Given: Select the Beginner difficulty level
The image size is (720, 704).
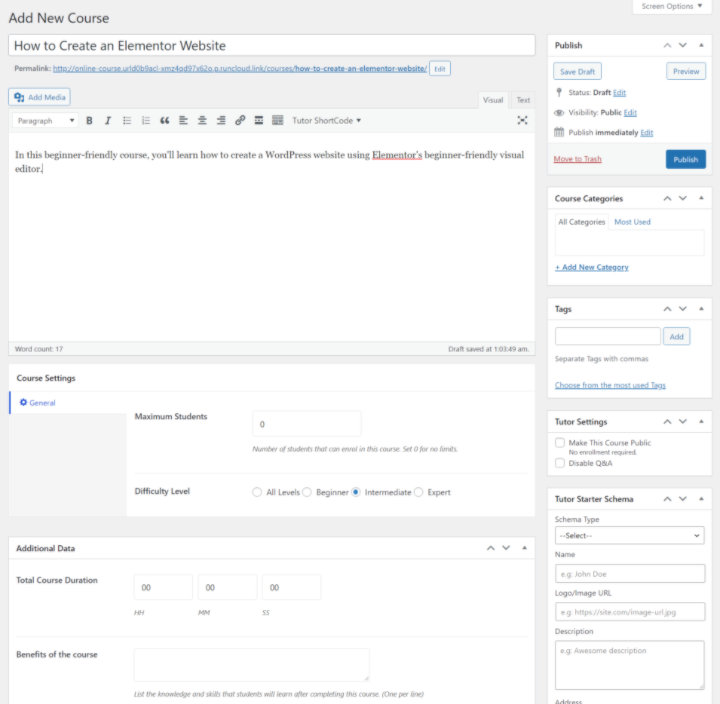Looking at the screenshot, I should [x=307, y=492].
